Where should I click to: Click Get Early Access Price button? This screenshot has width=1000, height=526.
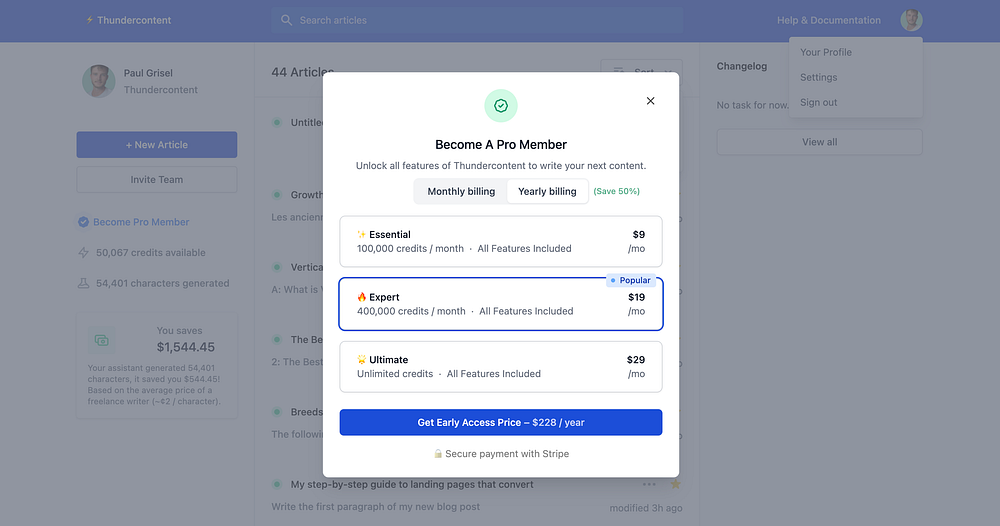coord(501,422)
